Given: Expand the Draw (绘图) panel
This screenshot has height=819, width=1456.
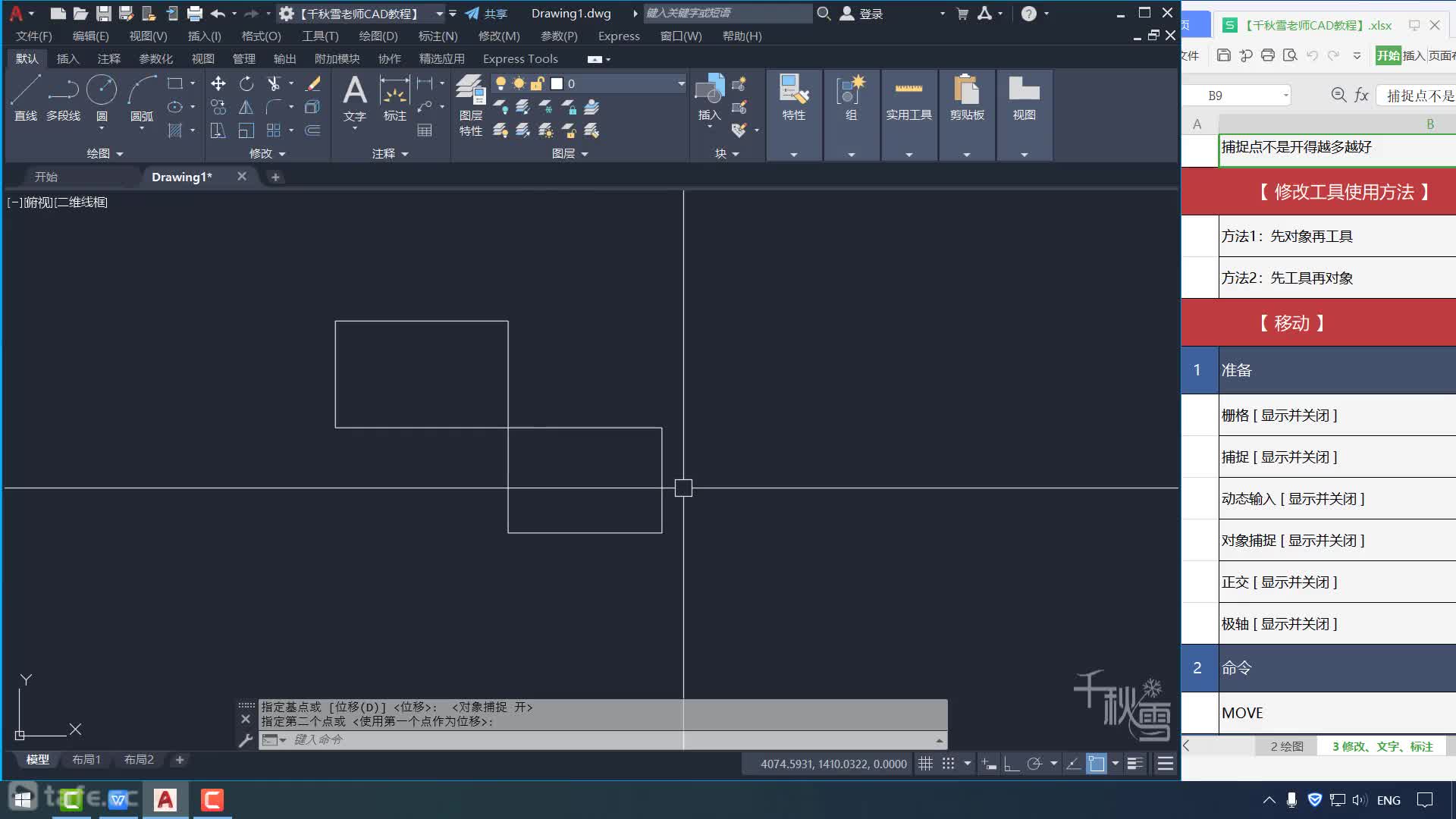Looking at the screenshot, I should click(105, 153).
